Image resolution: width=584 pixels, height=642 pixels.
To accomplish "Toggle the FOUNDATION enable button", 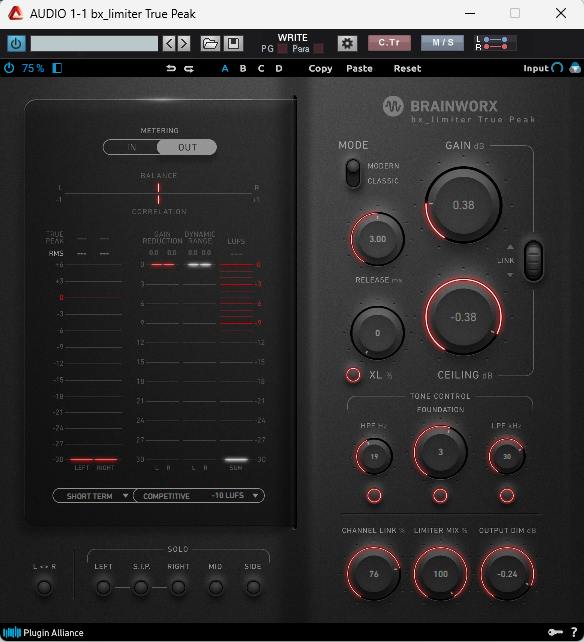I will tap(440, 495).
